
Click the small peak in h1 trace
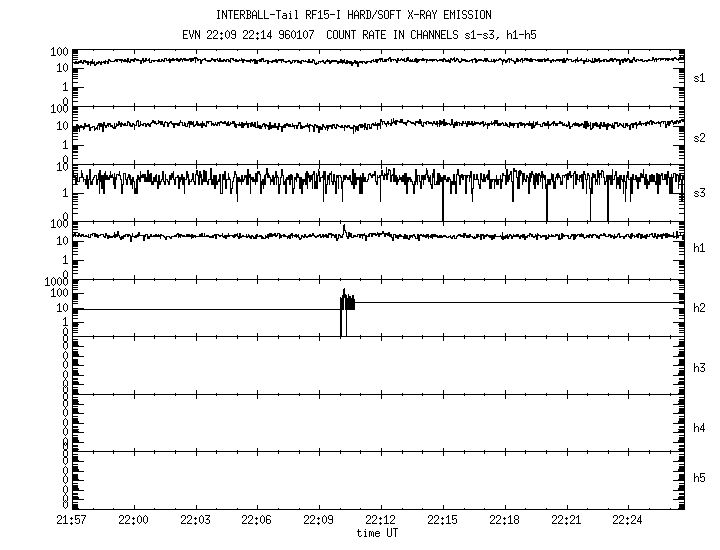(x=344, y=229)
